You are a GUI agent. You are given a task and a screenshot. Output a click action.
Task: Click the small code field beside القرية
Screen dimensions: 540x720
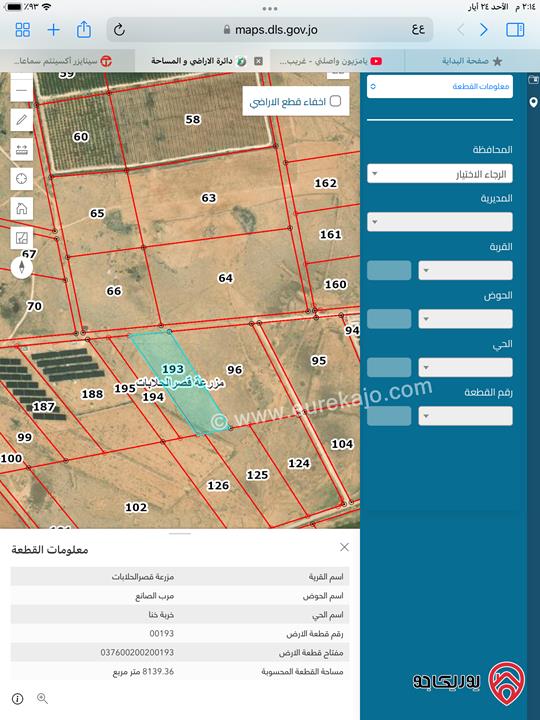(389, 270)
